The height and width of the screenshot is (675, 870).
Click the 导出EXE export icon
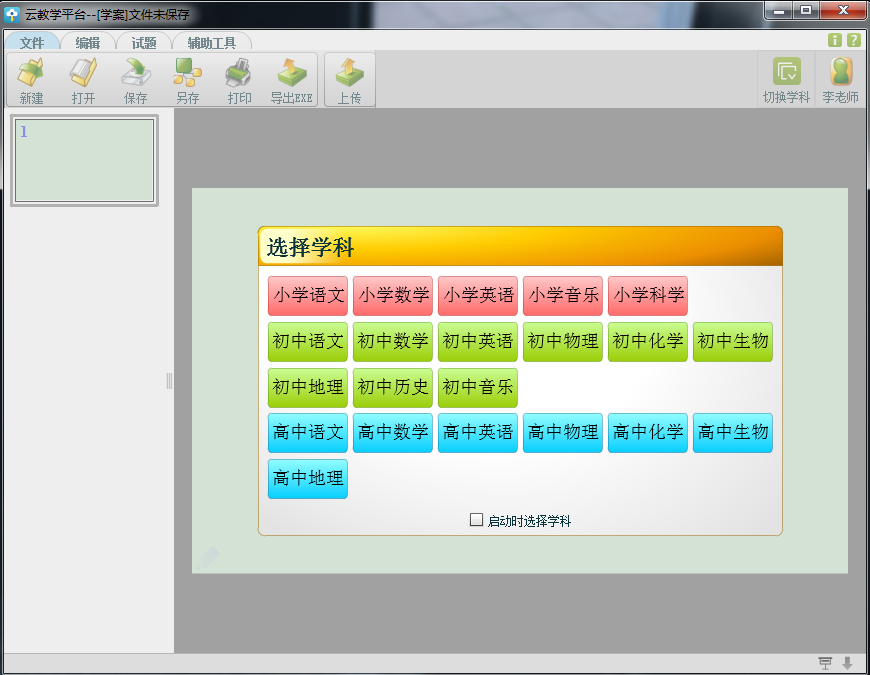291,79
